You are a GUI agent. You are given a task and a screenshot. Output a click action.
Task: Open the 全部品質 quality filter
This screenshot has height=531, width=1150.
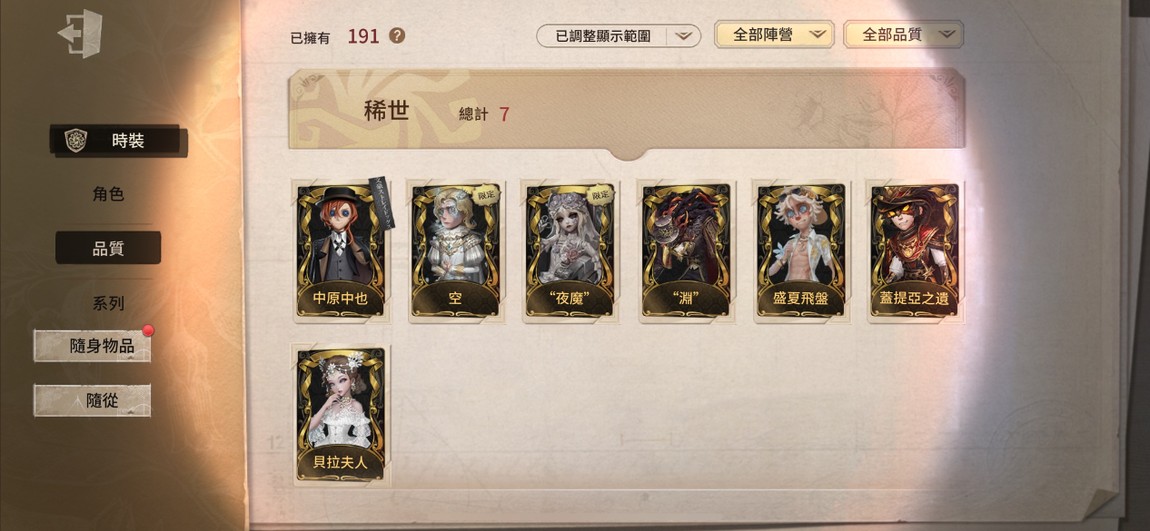click(x=903, y=34)
